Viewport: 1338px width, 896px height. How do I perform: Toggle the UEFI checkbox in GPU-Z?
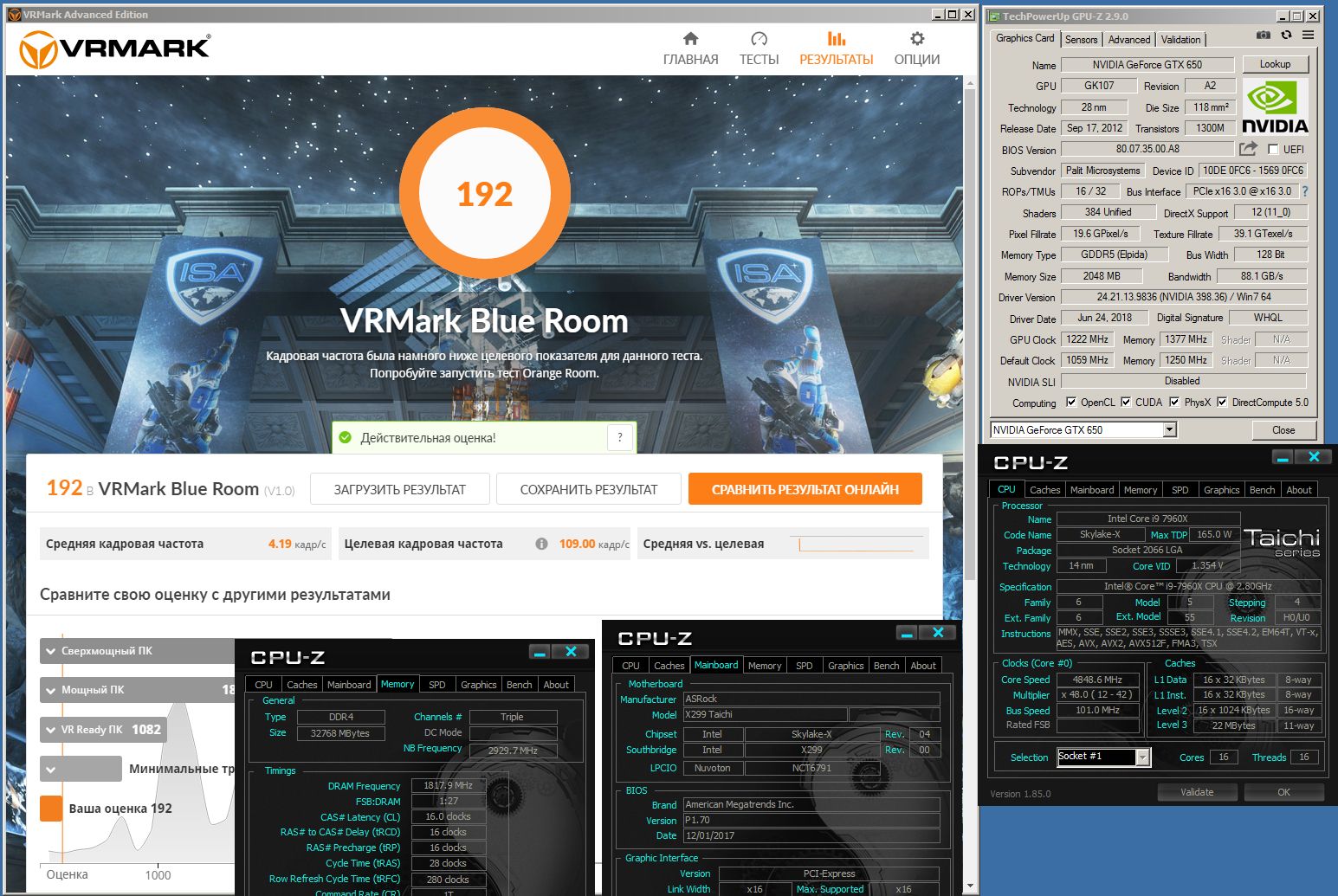tap(1273, 149)
